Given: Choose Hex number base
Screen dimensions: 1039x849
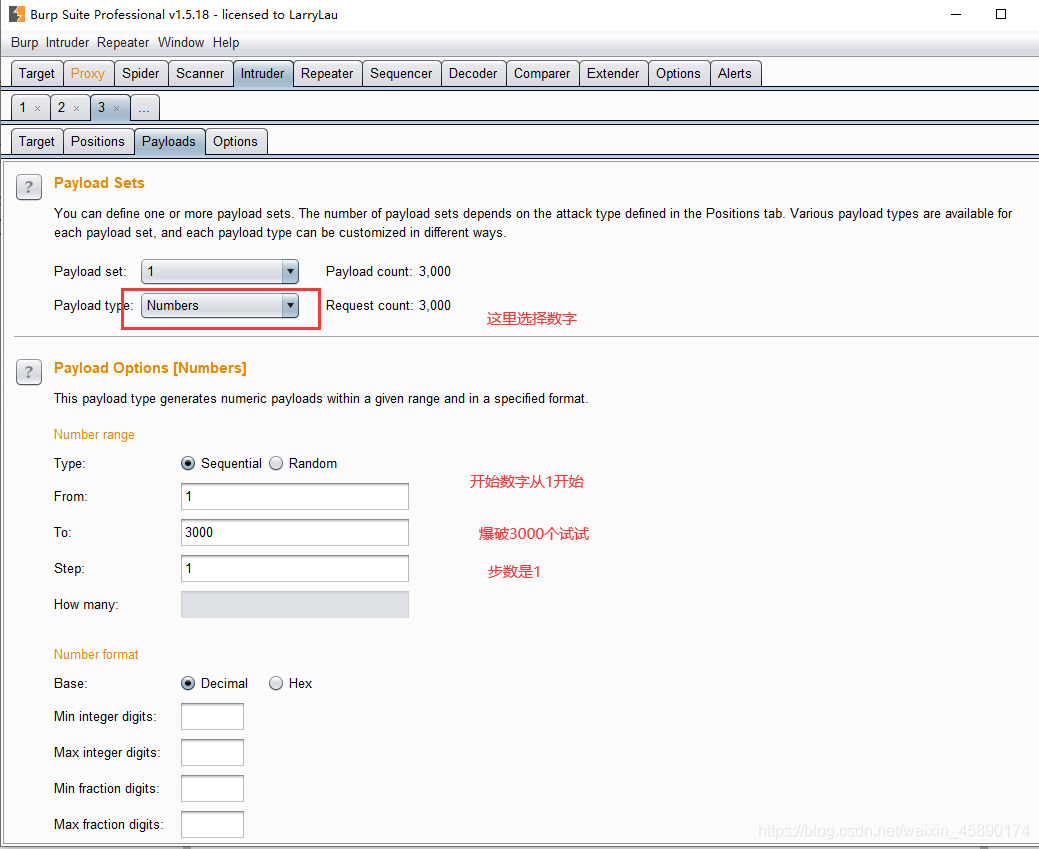Looking at the screenshot, I should click(x=276, y=683).
